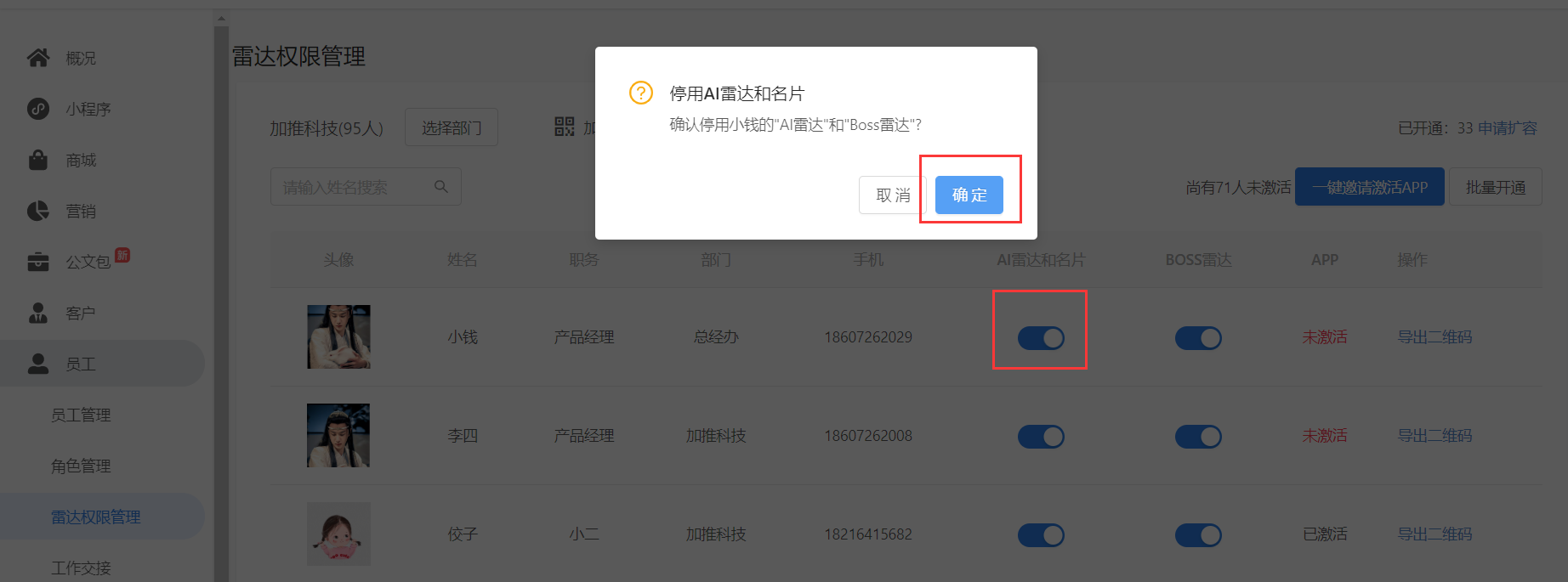
Task: Click the 请输入姓名搜索 input field
Action: [x=366, y=186]
